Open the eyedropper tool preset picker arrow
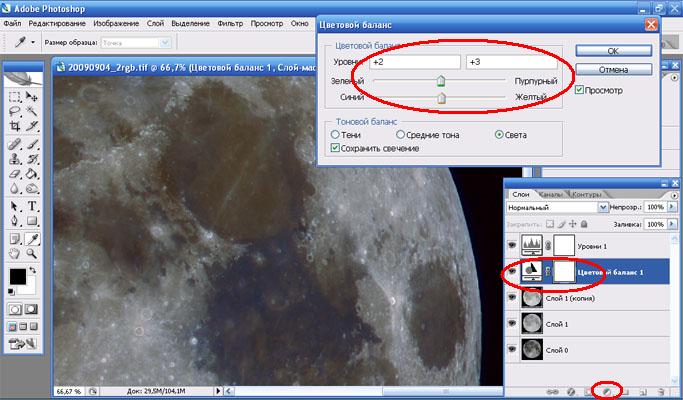The image size is (683, 400). tap(33, 43)
